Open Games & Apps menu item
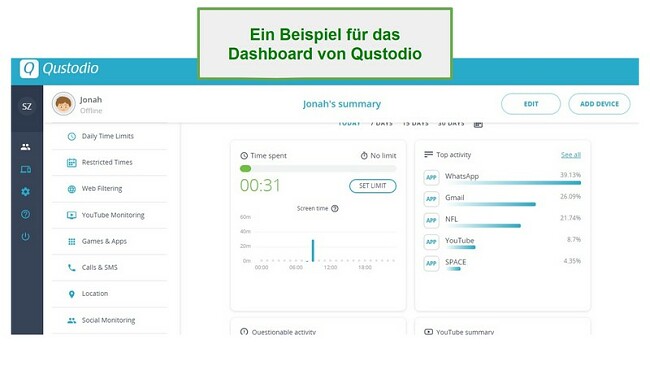The image size is (650, 366). (x=110, y=241)
